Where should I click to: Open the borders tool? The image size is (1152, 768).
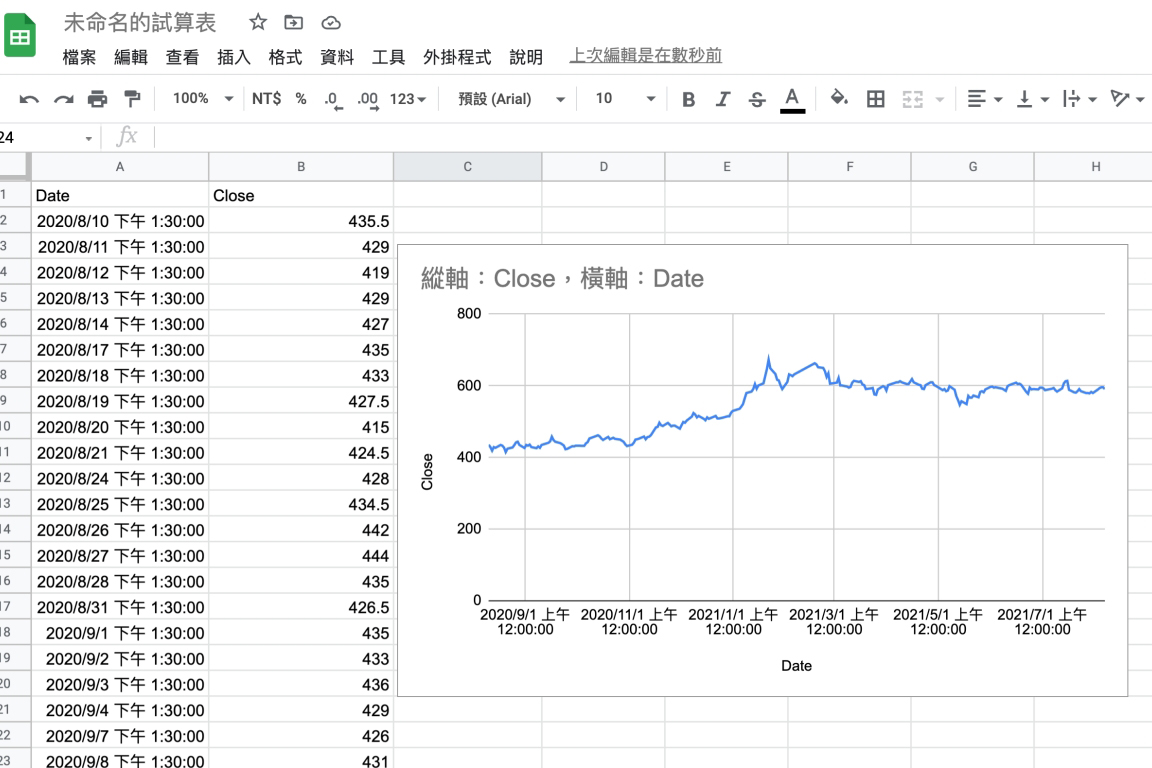(x=877, y=98)
